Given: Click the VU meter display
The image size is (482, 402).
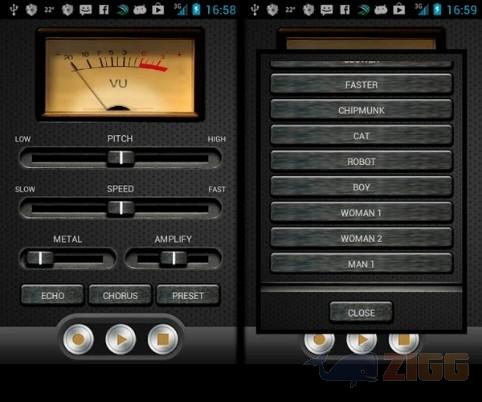Looking at the screenshot, I should click(x=120, y=75).
